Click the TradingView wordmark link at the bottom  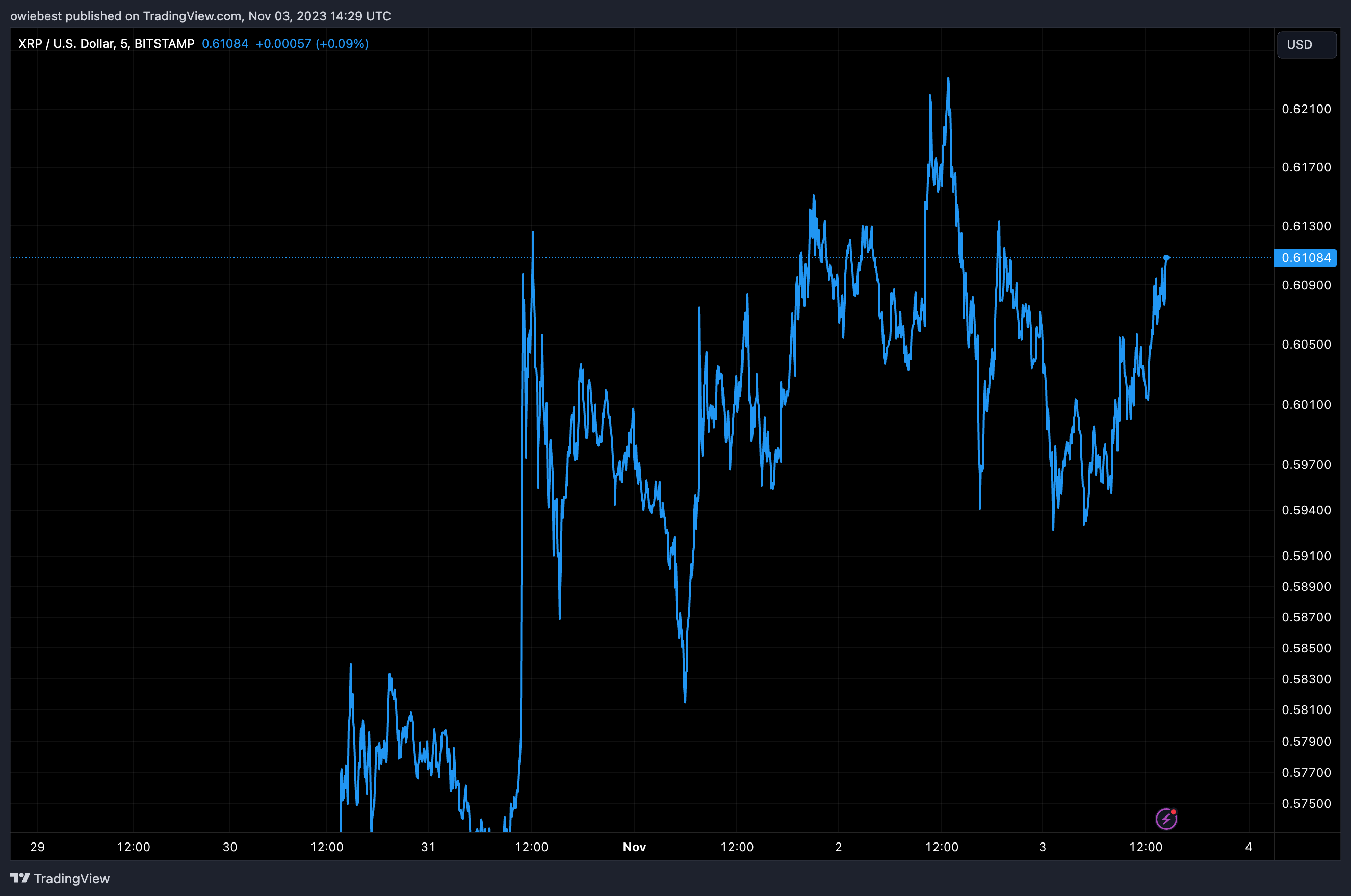[x=71, y=878]
